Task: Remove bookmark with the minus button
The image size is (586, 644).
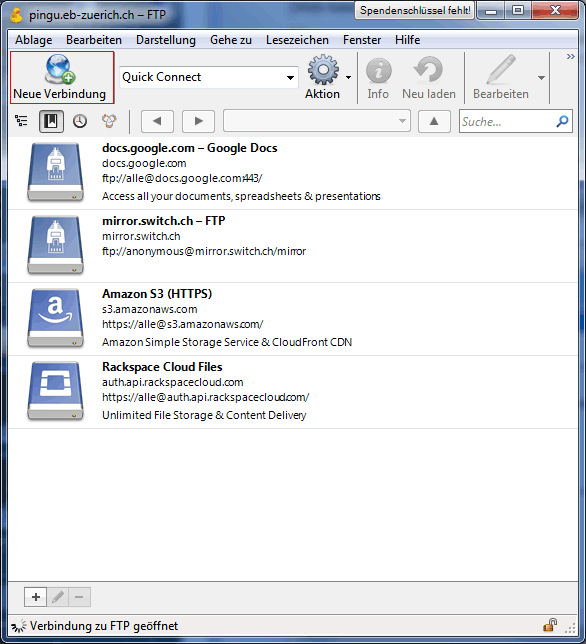Action: pos(79,597)
